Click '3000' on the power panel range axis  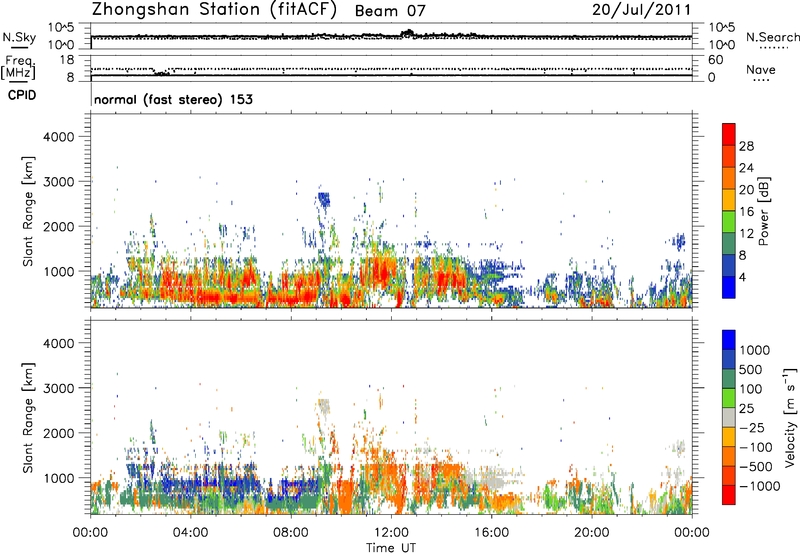pos(59,182)
